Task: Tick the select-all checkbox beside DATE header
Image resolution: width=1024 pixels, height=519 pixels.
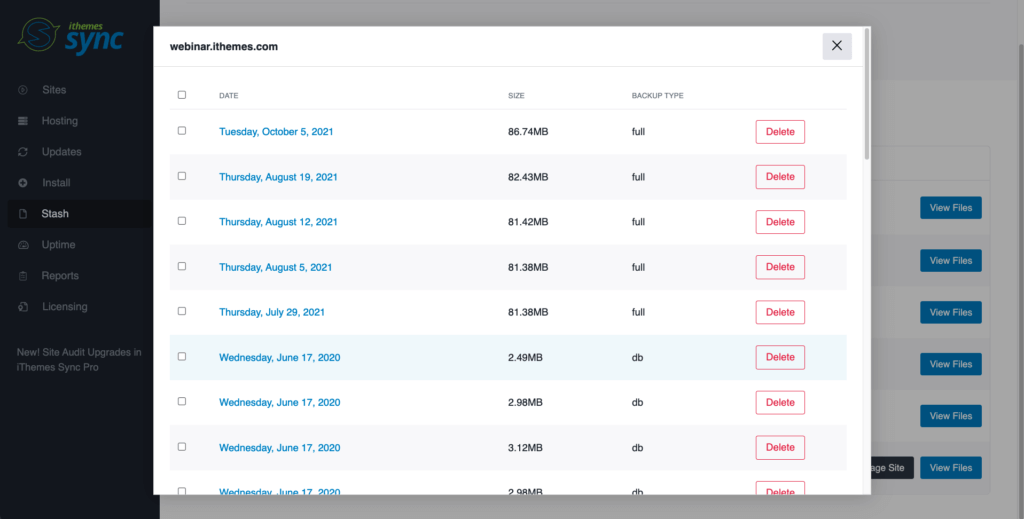Action: click(182, 95)
